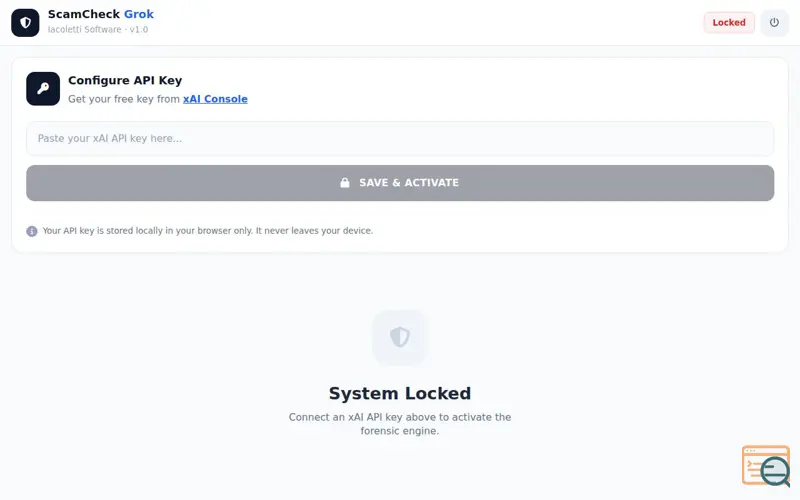Click the Configure API Key heading

pos(125,81)
